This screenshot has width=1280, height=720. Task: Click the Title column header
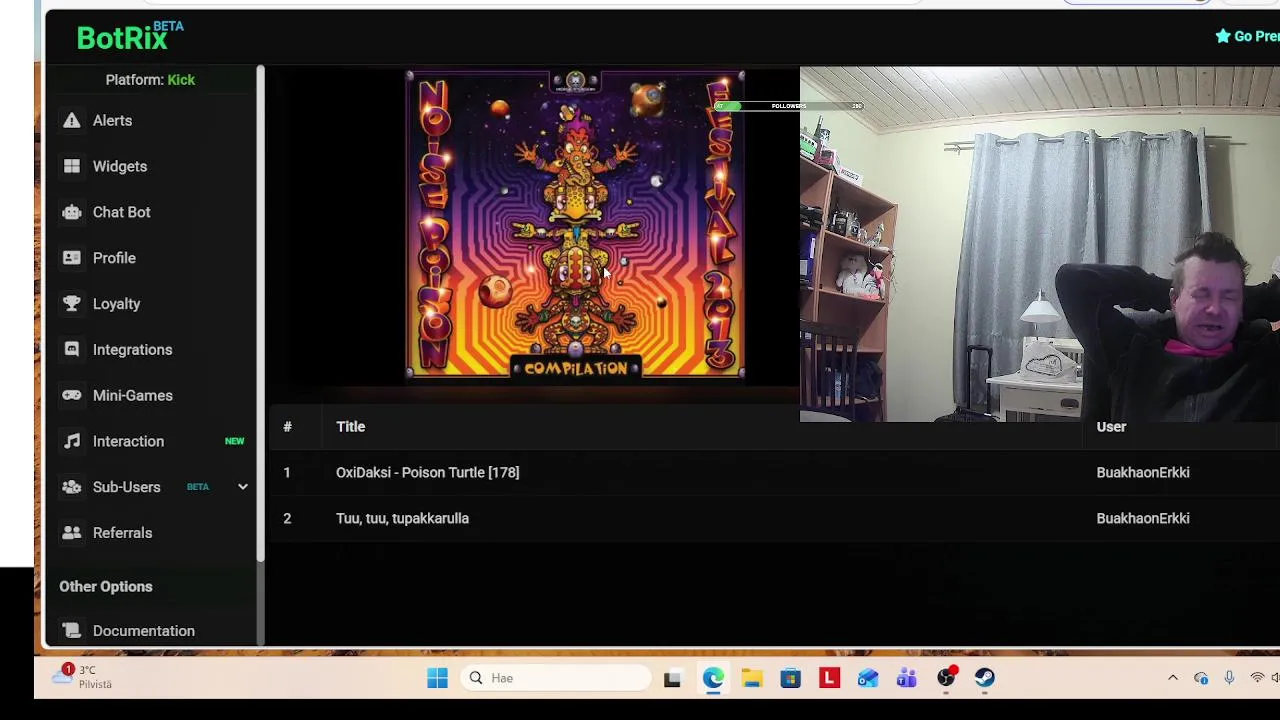tap(351, 426)
